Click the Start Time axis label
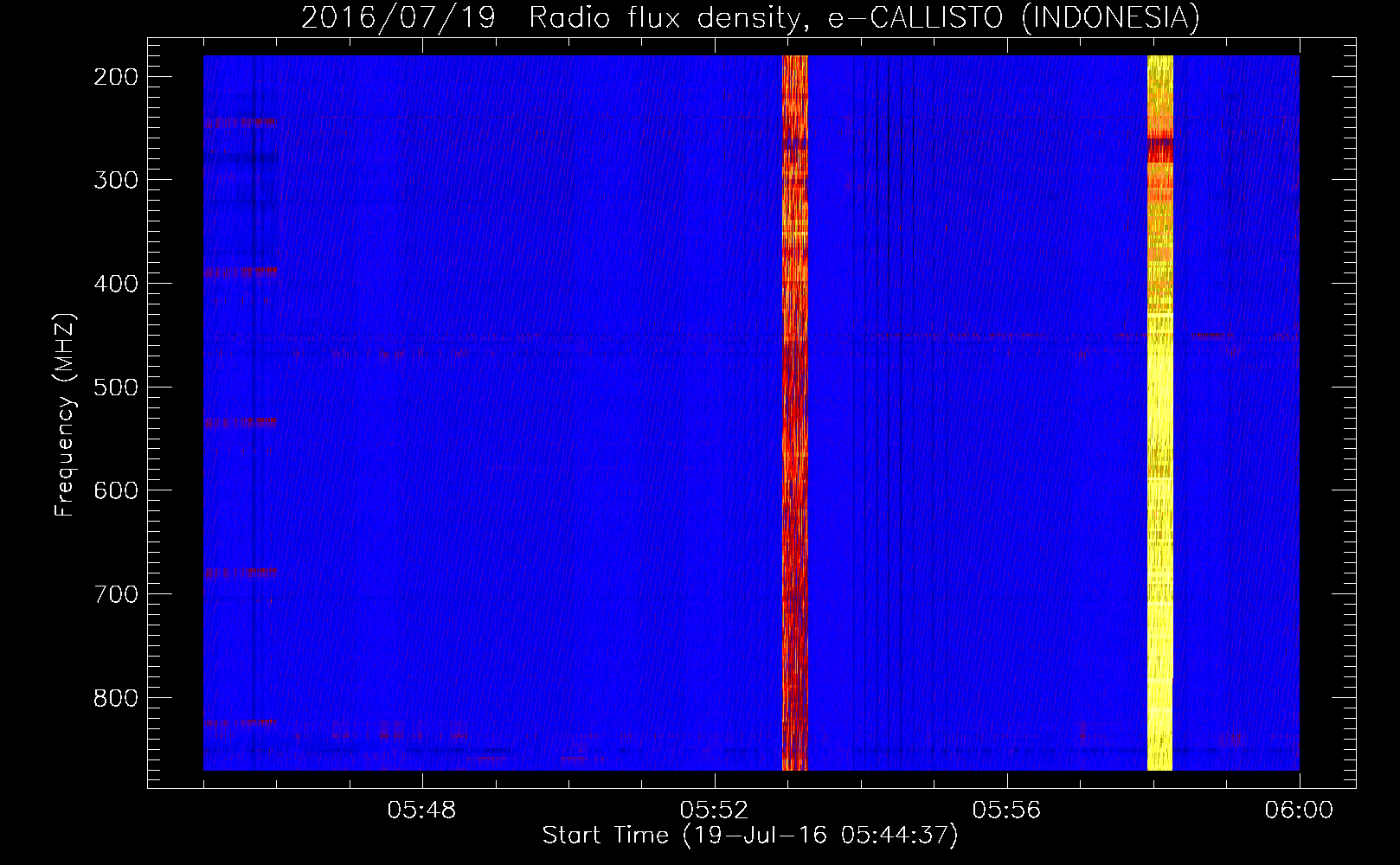This screenshot has width=1400, height=865. pos(750,836)
